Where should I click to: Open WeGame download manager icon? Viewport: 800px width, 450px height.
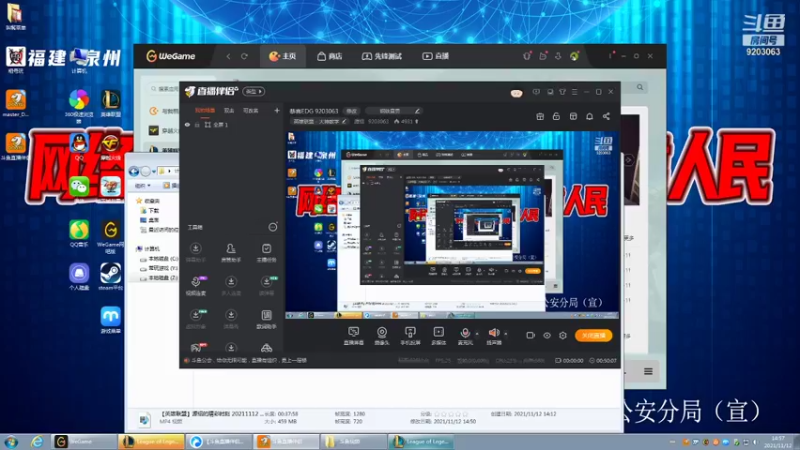tap(558, 56)
